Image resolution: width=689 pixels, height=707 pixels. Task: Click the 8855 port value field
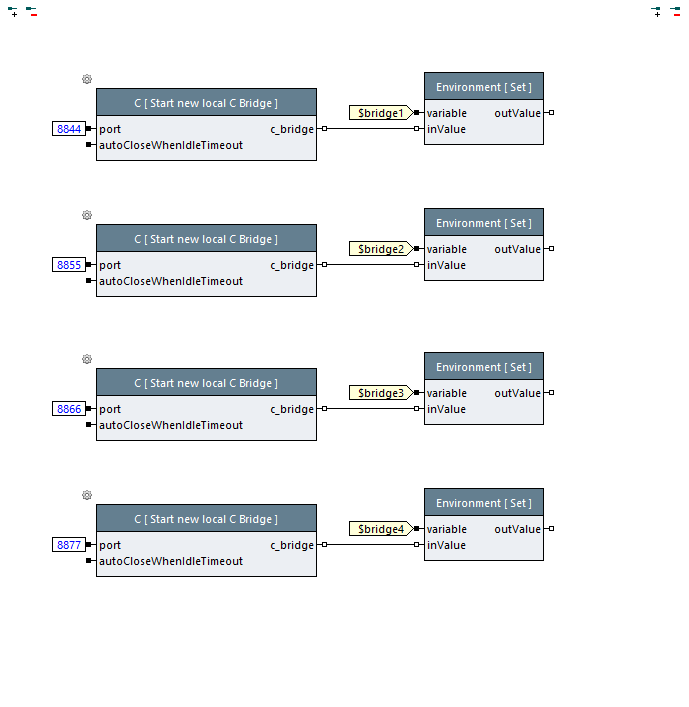tap(69, 265)
